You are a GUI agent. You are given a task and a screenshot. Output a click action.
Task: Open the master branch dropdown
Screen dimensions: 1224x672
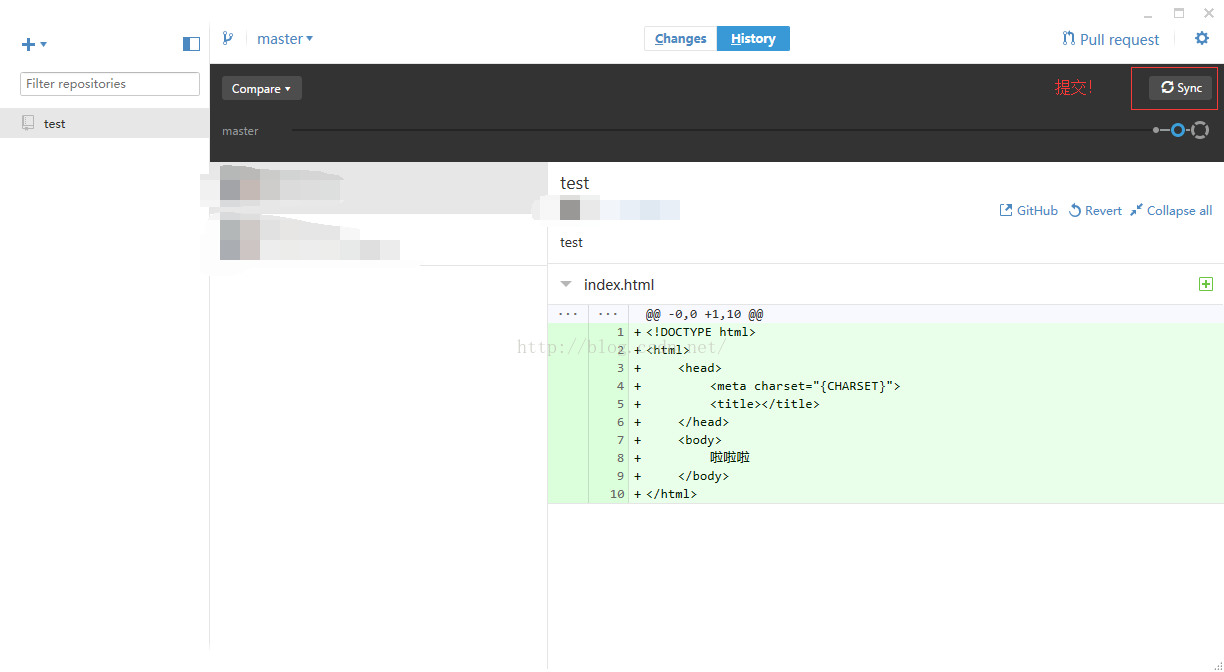[x=285, y=39]
